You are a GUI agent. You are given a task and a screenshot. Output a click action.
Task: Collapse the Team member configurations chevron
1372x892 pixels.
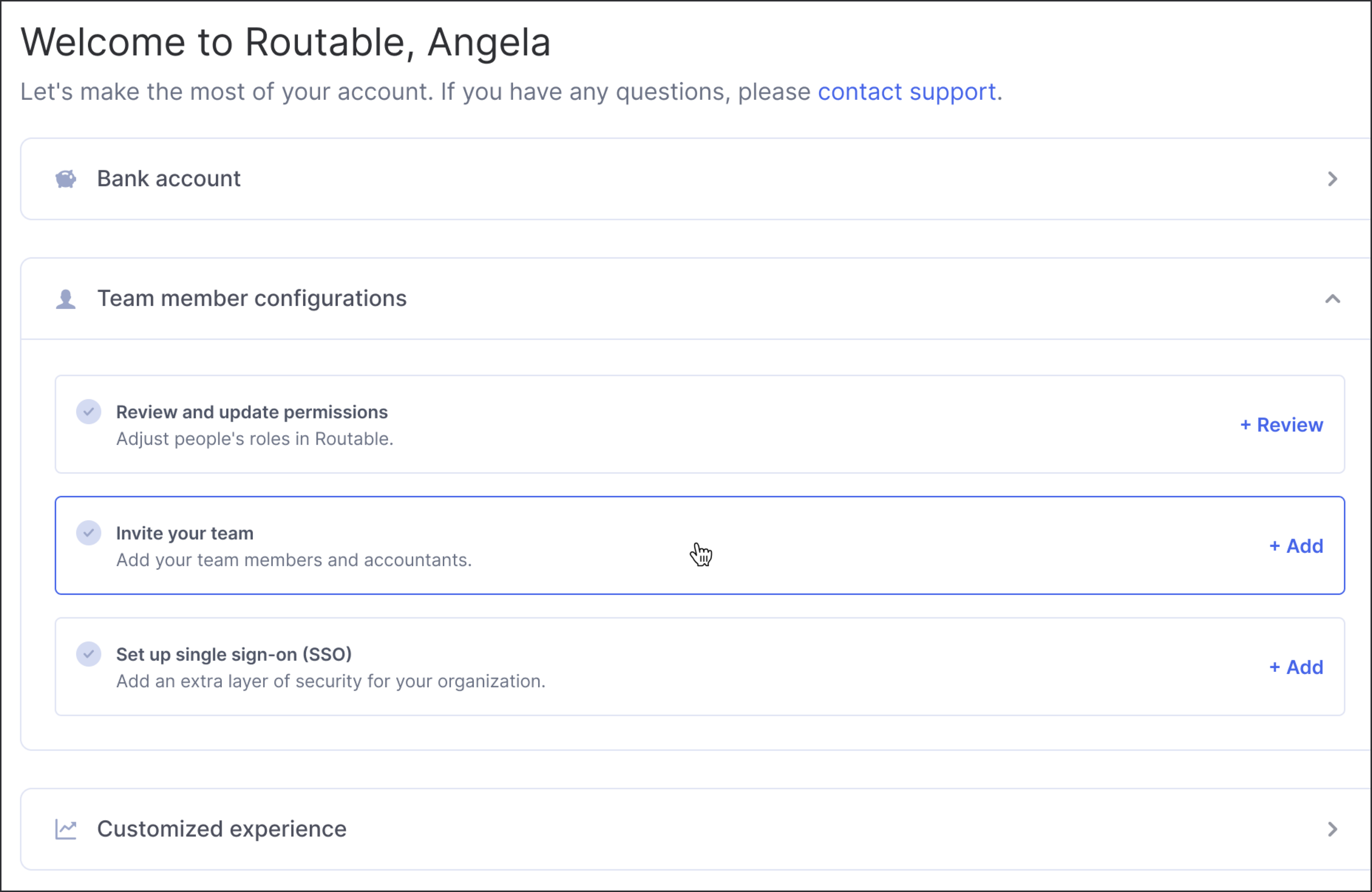(1333, 299)
